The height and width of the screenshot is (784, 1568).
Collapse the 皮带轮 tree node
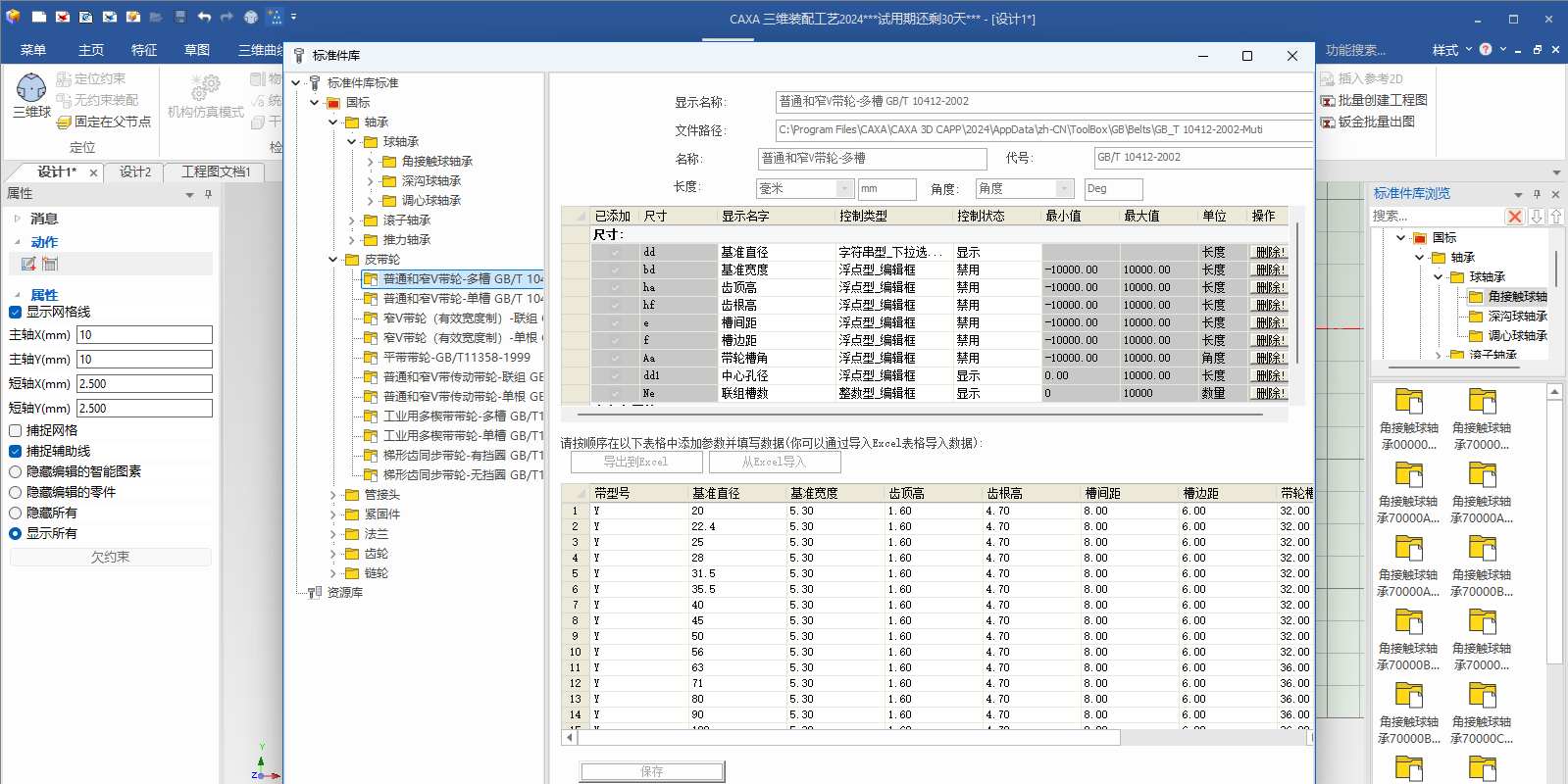[x=333, y=260]
